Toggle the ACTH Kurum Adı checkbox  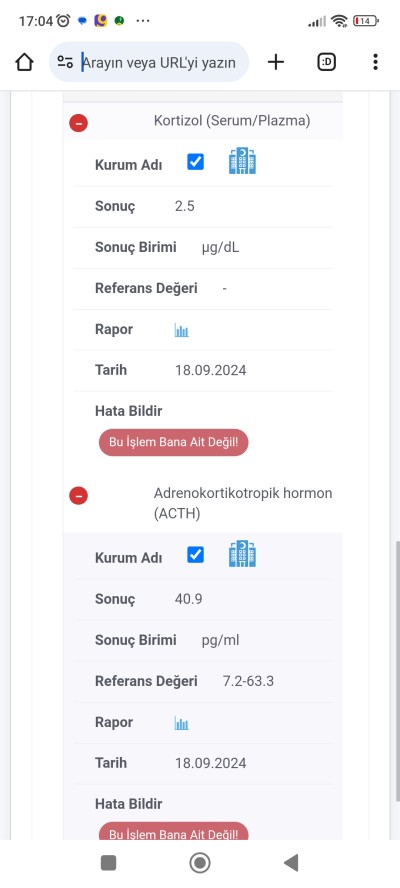(195, 555)
